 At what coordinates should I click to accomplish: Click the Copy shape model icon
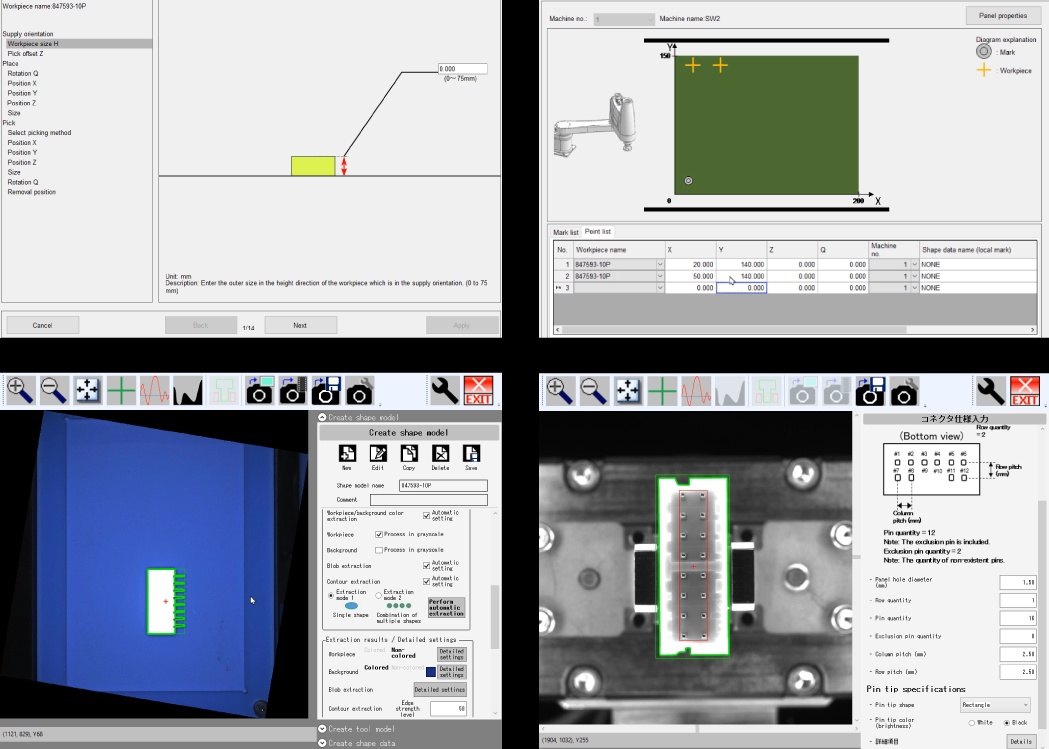click(x=408, y=454)
